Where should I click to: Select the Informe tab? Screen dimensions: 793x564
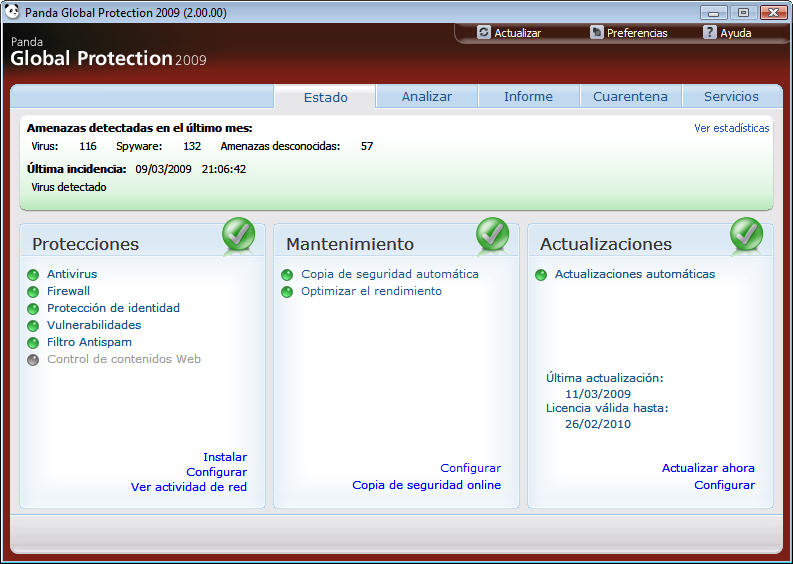528,96
